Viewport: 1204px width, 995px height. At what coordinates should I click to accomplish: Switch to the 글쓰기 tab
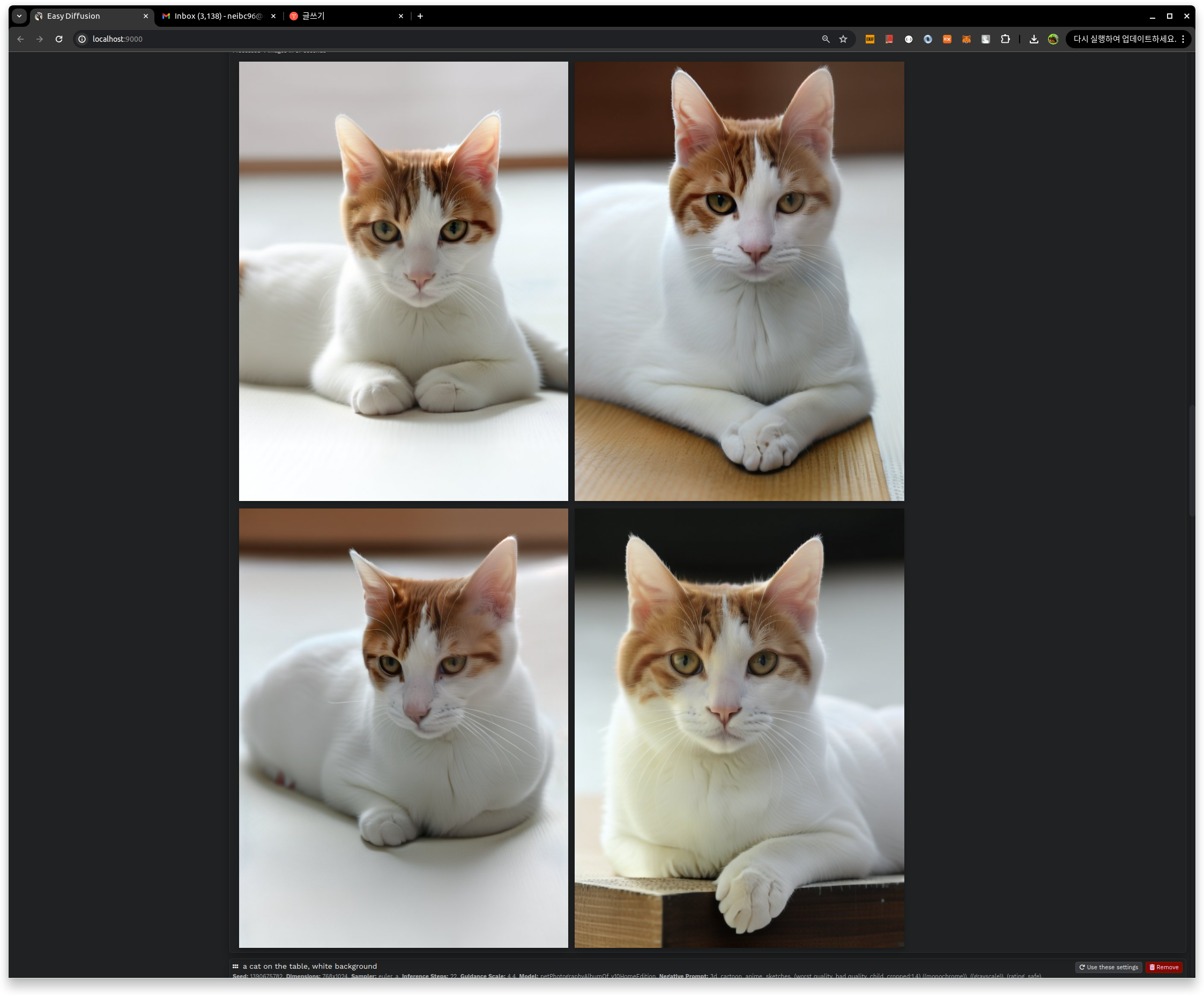point(344,16)
